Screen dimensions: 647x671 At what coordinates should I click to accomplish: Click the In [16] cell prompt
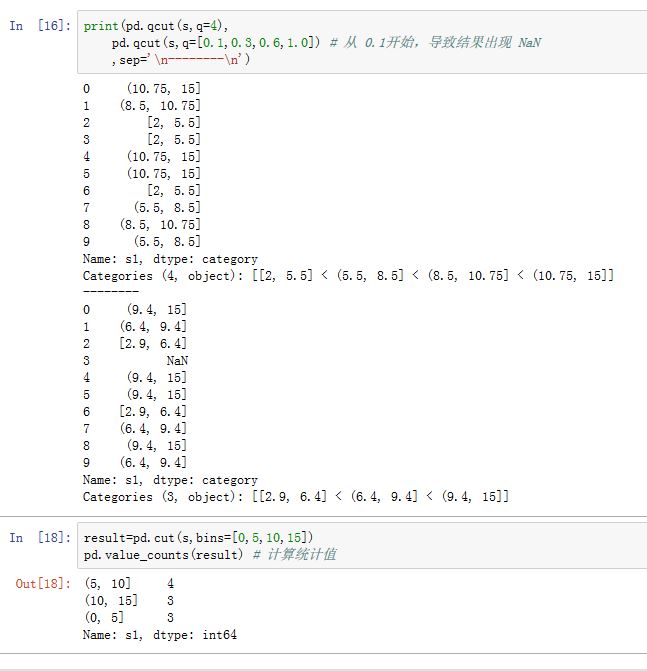point(40,26)
